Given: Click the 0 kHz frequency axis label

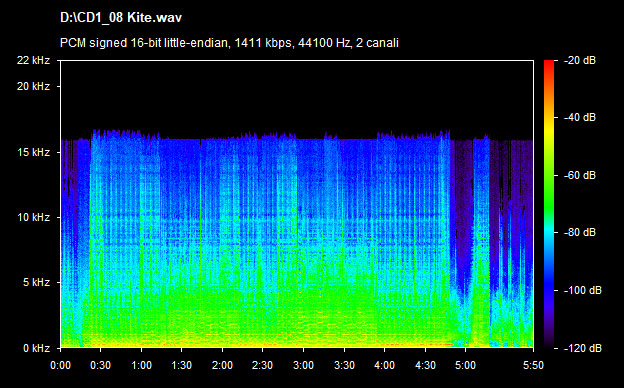Looking at the screenshot, I should [x=36, y=348].
